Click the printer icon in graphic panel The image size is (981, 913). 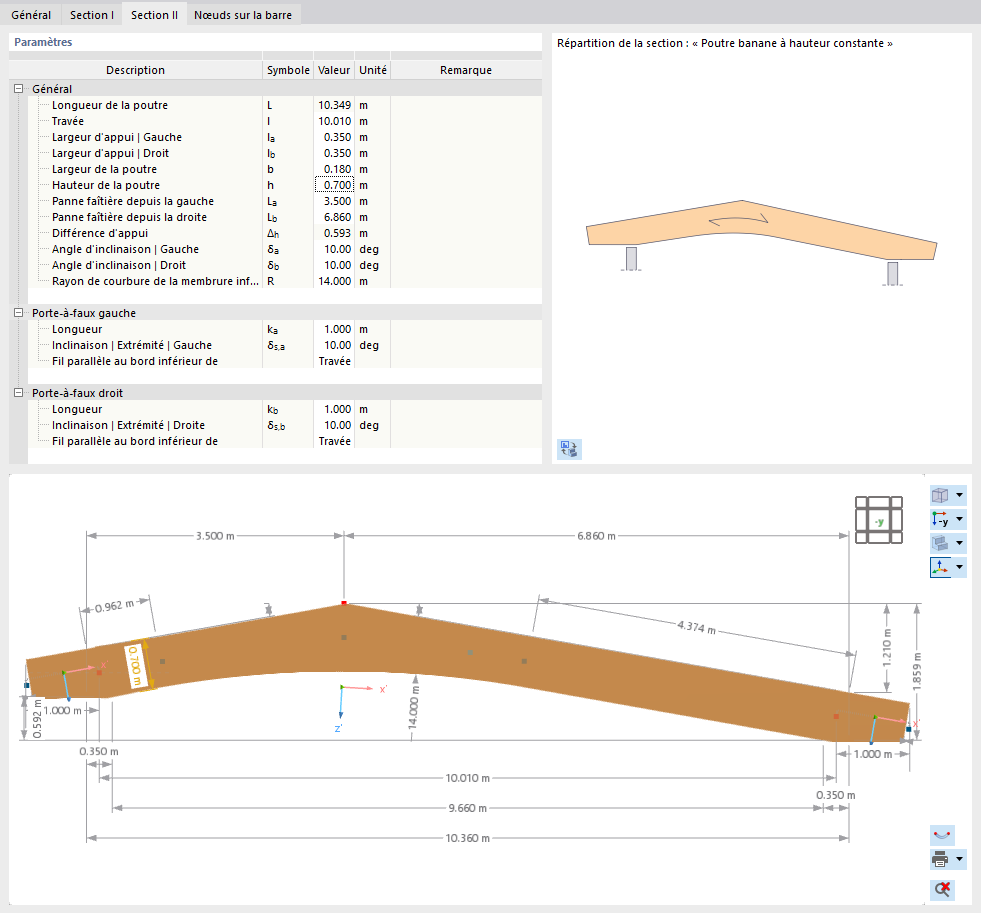[x=940, y=859]
